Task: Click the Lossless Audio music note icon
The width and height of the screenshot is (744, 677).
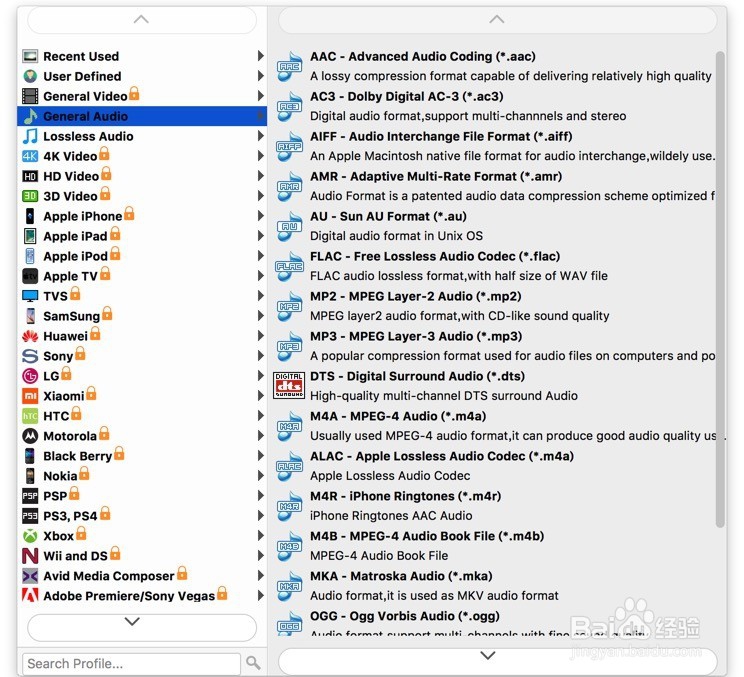Action: point(30,136)
